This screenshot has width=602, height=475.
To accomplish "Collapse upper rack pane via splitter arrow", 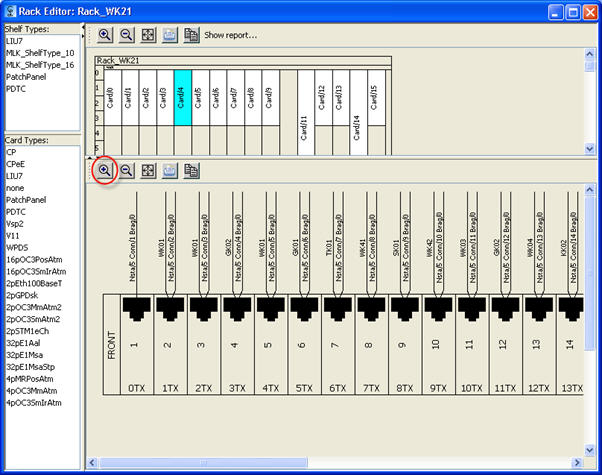I will pyautogui.click(x=90, y=158).
